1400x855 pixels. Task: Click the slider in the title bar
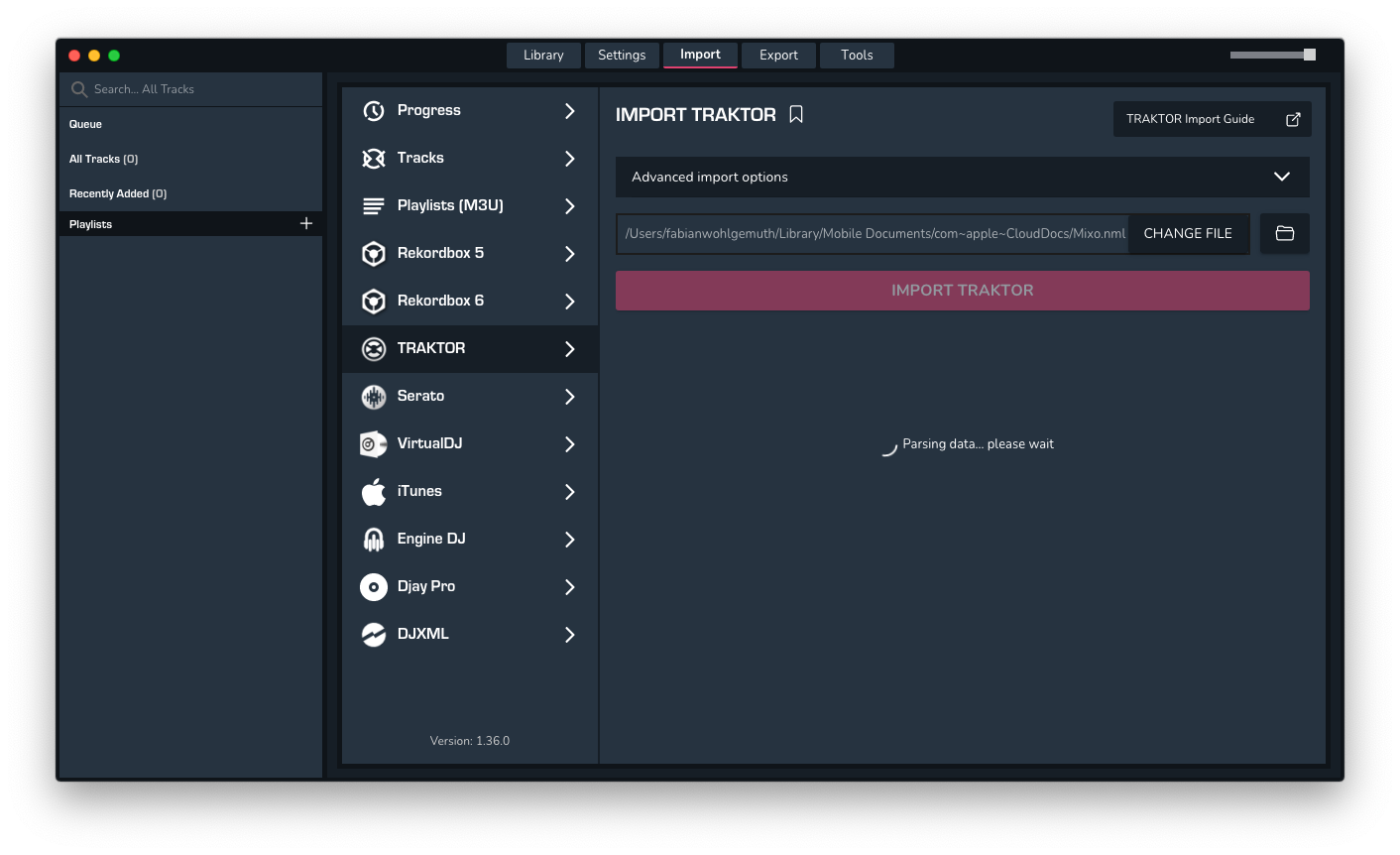pyautogui.click(x=1272, y=56)
